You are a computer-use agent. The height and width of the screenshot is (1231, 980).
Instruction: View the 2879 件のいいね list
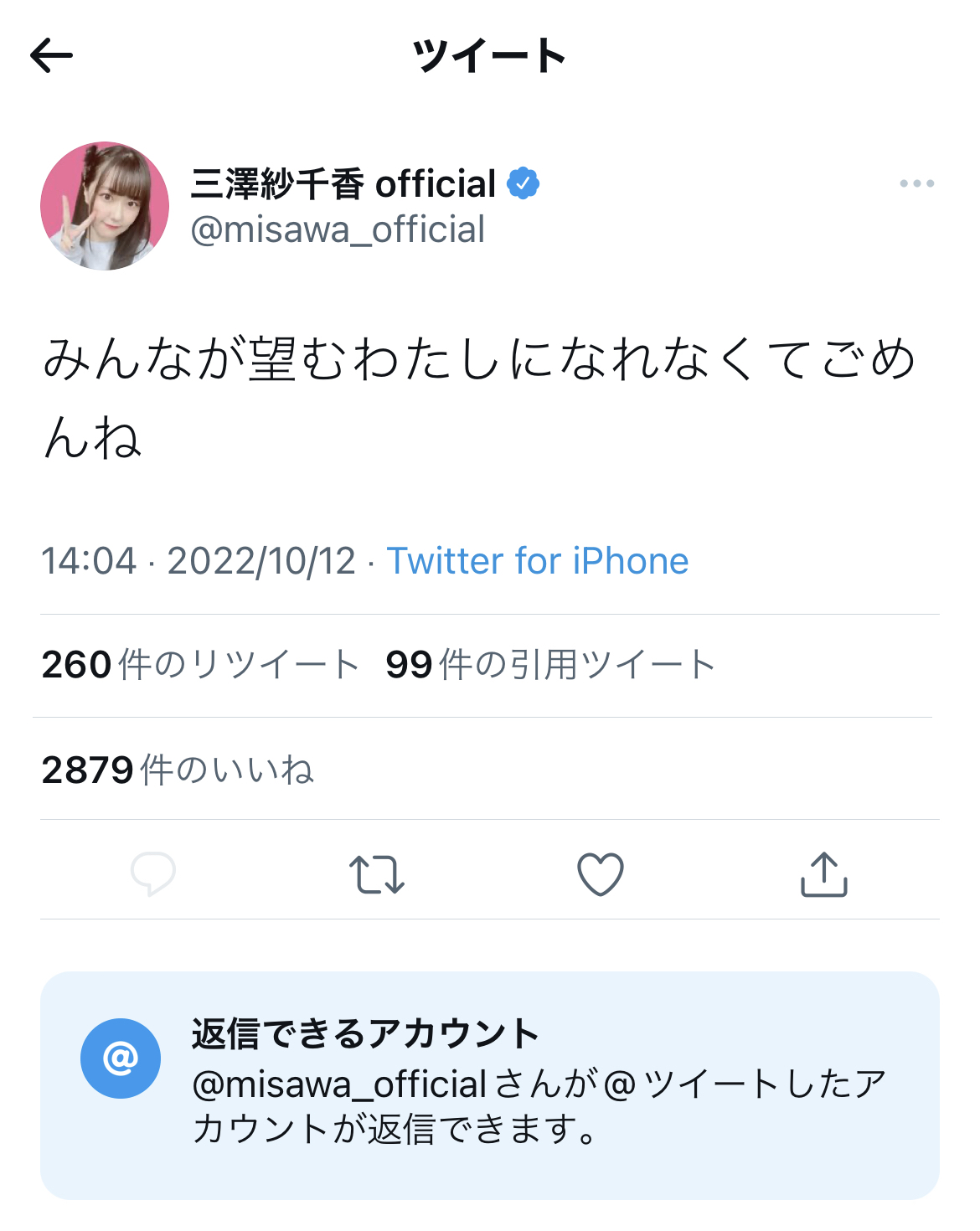[178, 770]
